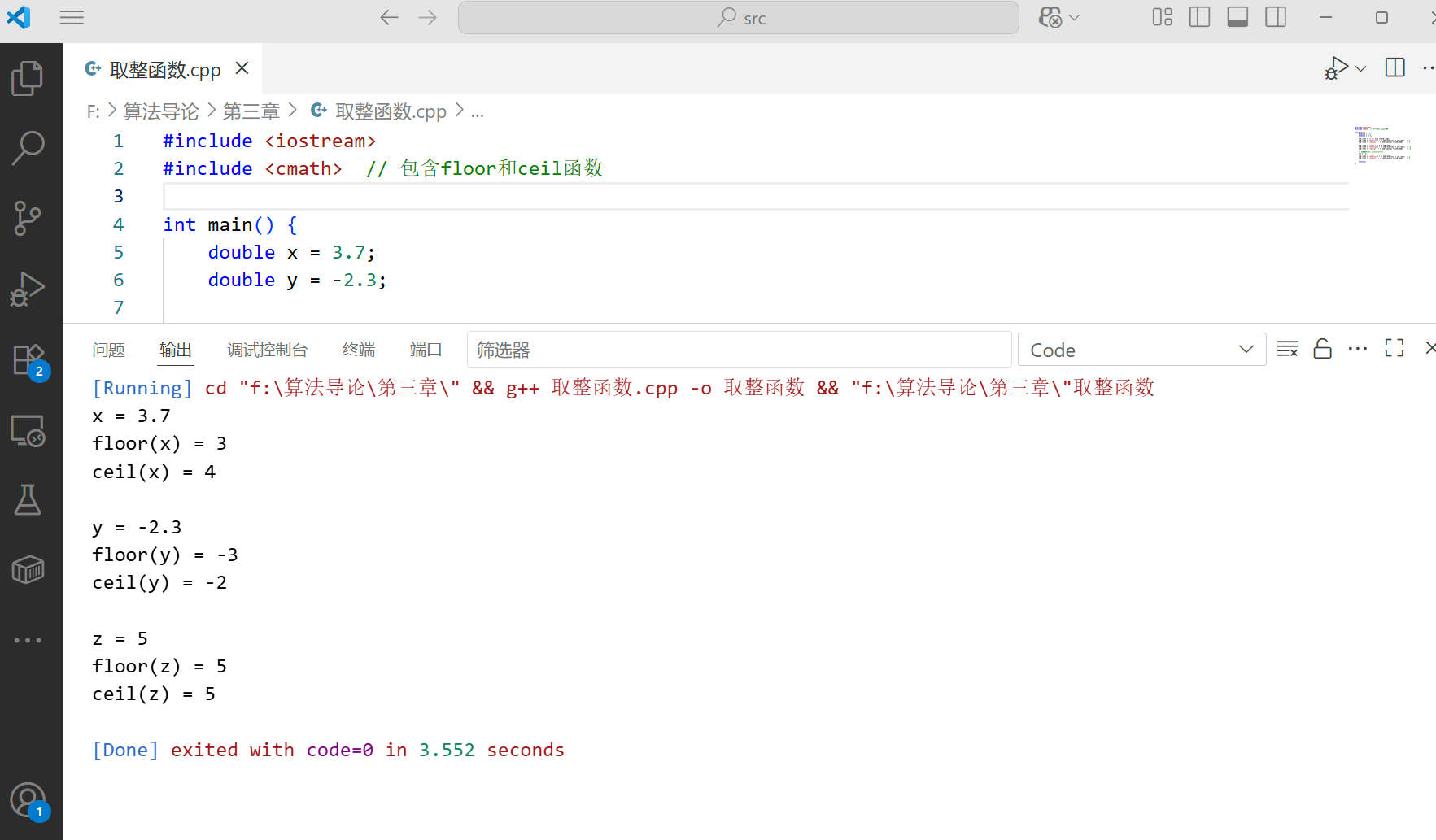This screenshot has width=1436, height=840.
Task: Open the Search view in activity bar
Action: tap(28, 148)
